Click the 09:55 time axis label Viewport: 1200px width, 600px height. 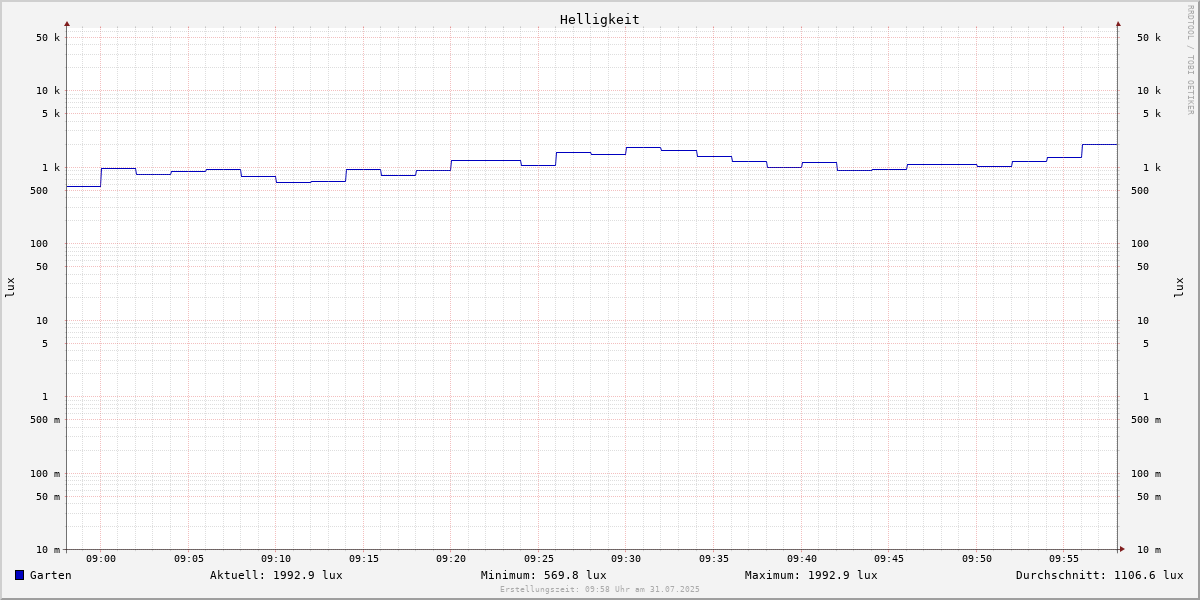1064,559
